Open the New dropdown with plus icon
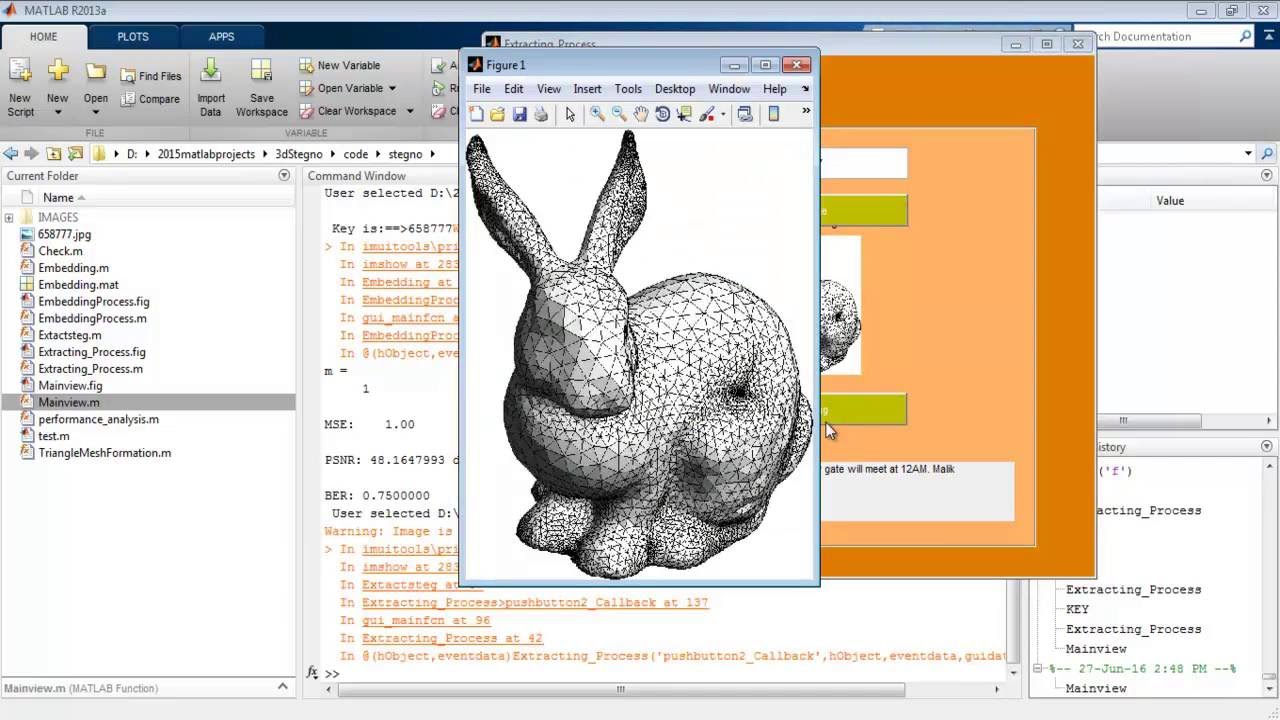This screenshot has width=1280, height=720. point(58,88)
